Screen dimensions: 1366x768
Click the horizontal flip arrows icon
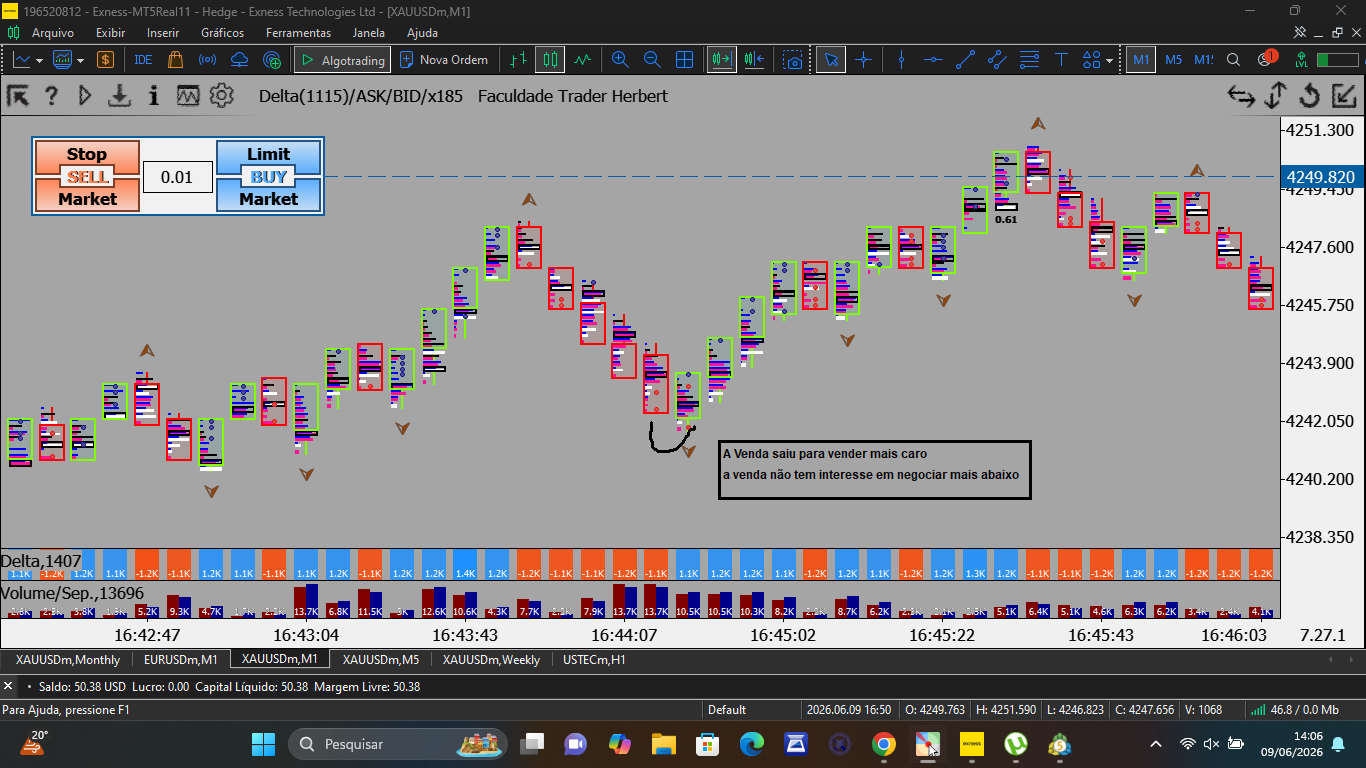[1241, 96]
